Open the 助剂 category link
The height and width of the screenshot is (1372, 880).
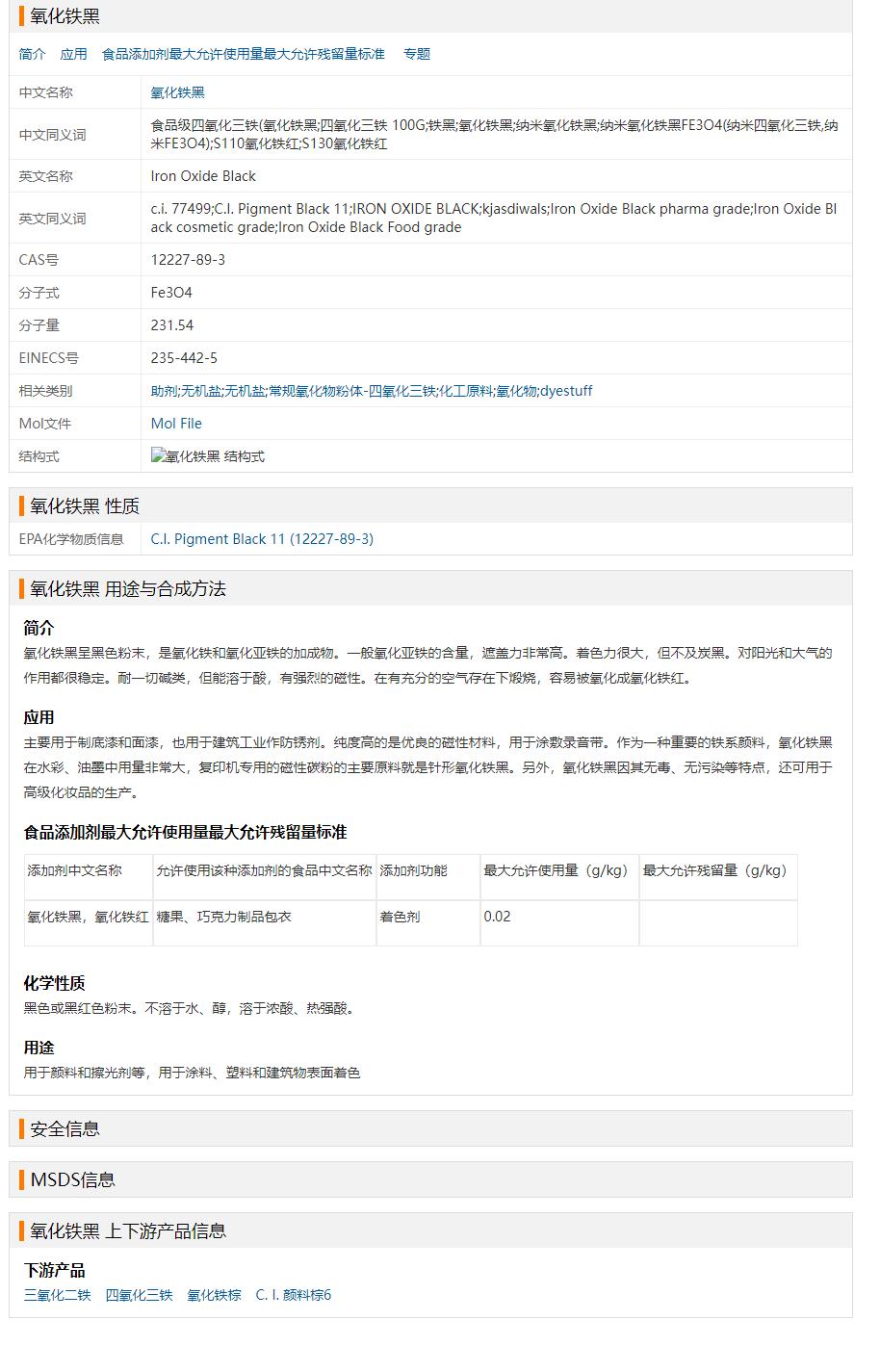click(164, 391)
